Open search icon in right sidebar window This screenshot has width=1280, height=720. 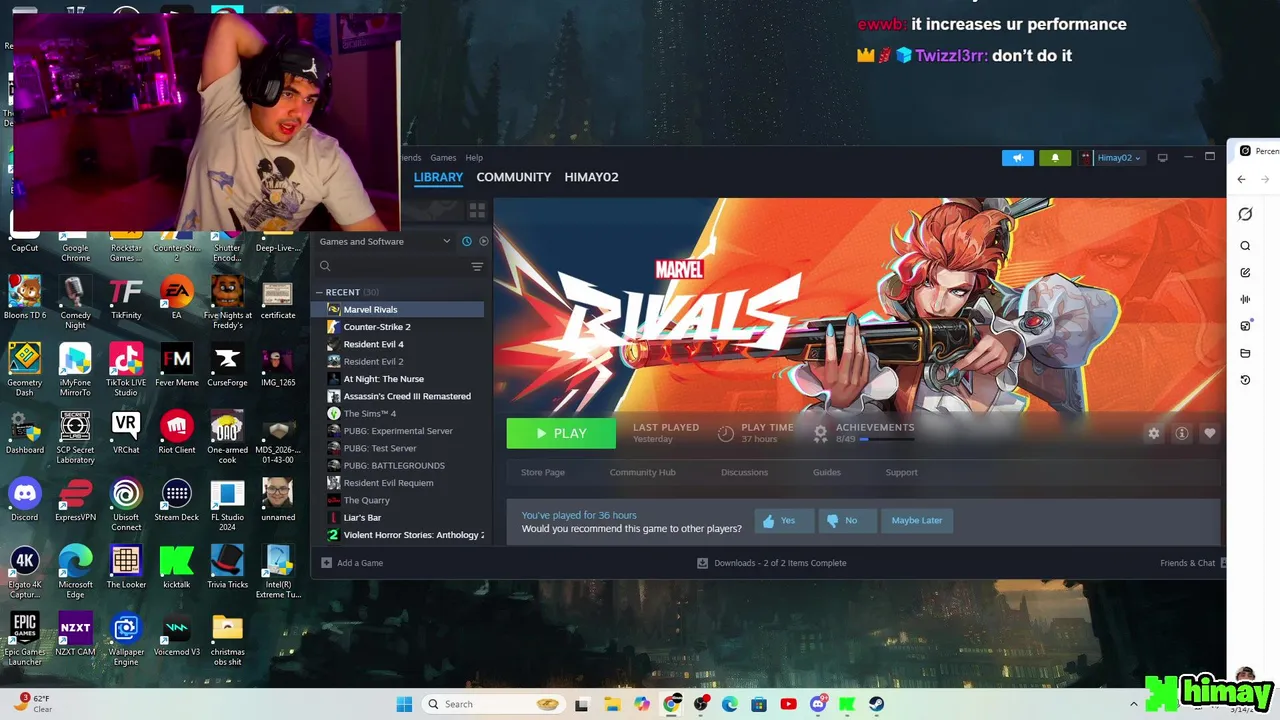tap(1245, 246)
